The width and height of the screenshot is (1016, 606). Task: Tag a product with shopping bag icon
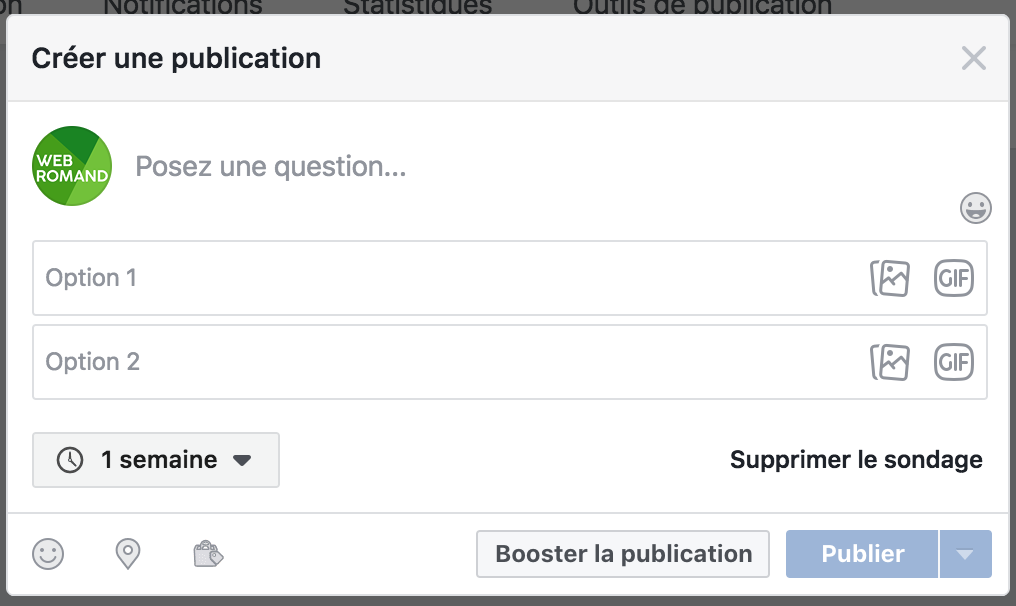207,553
